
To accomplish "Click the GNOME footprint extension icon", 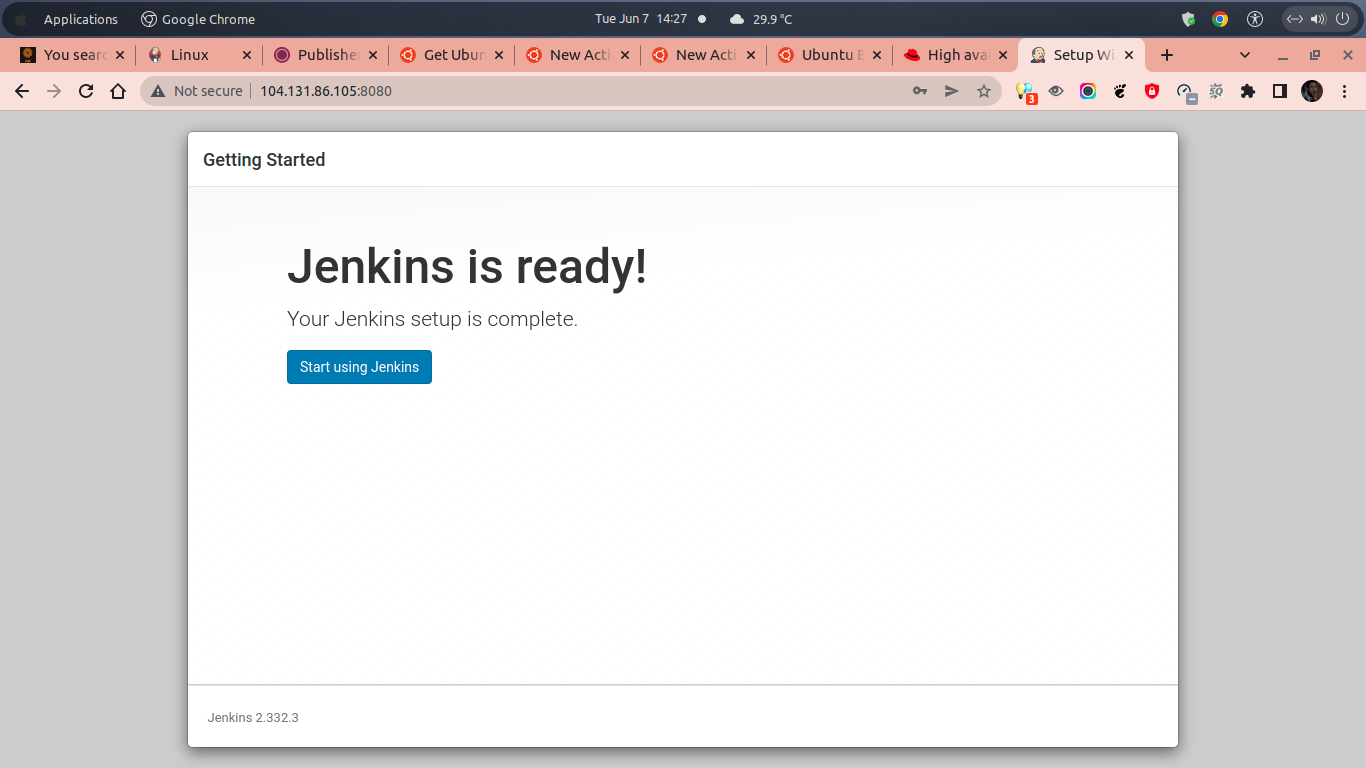I will point(1120,91).
